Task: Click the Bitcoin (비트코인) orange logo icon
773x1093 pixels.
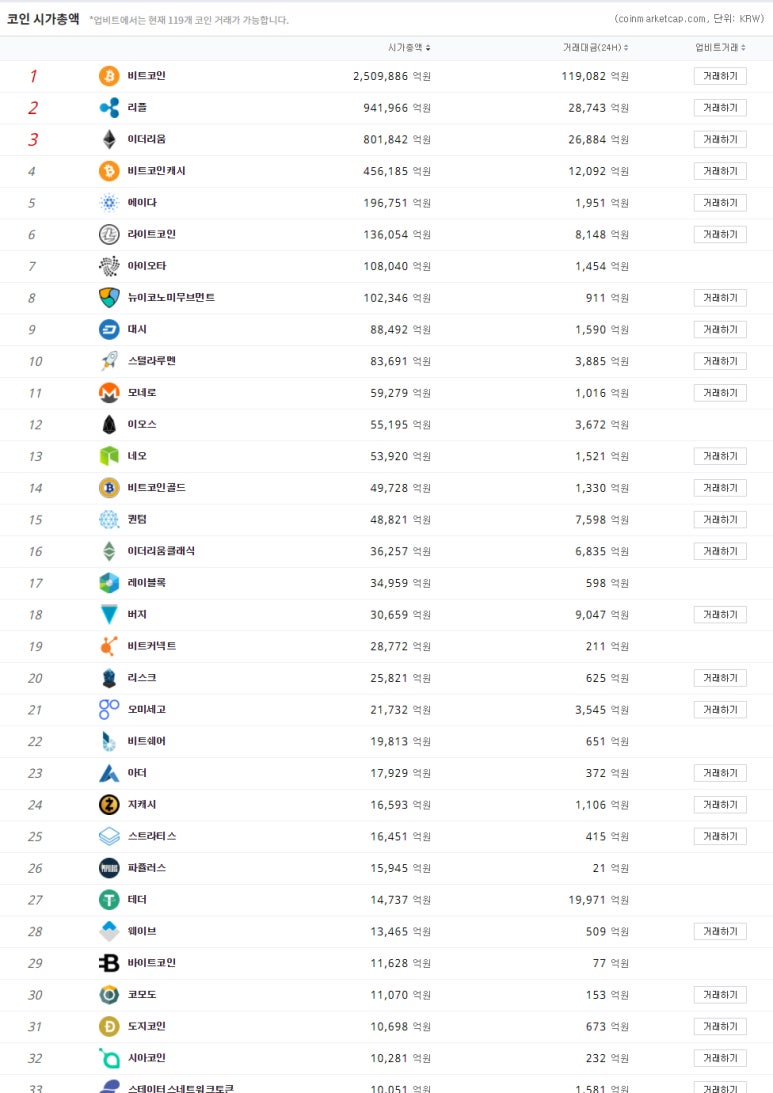Action: click(x=109, y=76)
